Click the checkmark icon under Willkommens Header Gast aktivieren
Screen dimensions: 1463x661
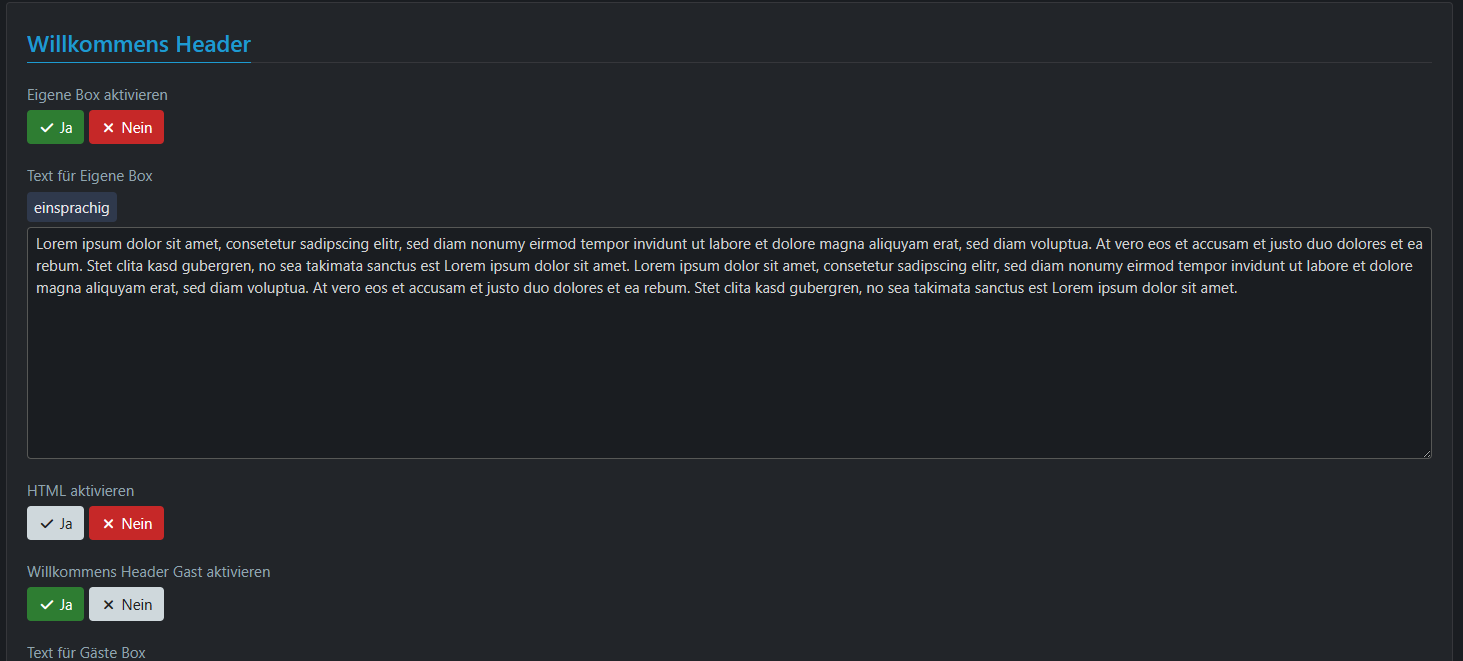[46, 605]
